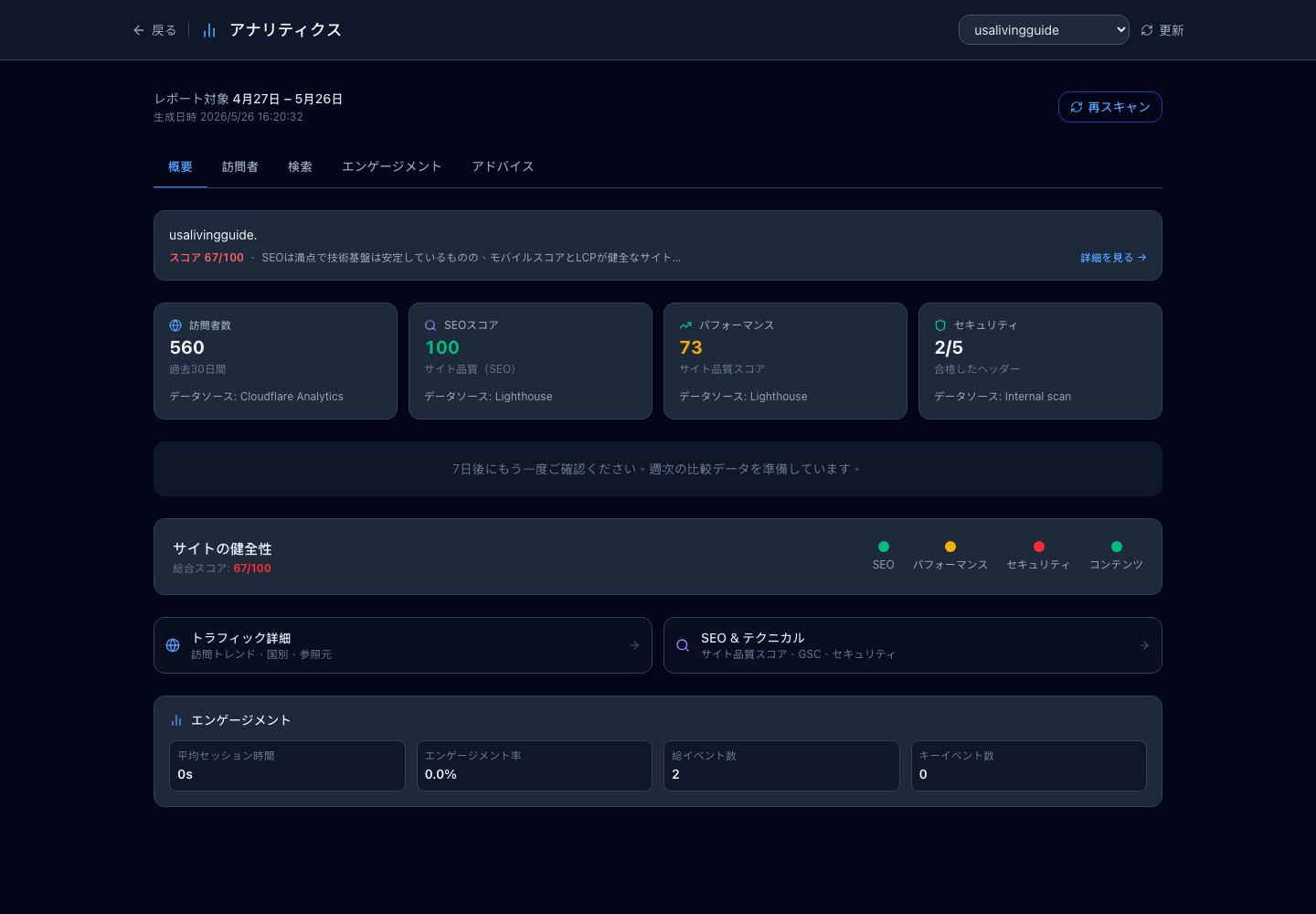The height and width of the screenshot is (914, 1316).
Task: Open the 詳細を見る link
Action: [x=1113, y=258]
